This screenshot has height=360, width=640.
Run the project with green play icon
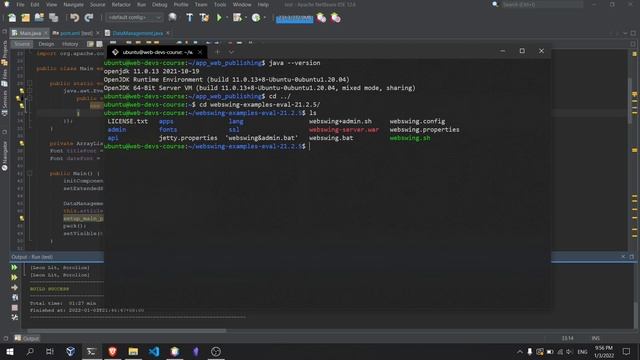[x=219, y=18]
